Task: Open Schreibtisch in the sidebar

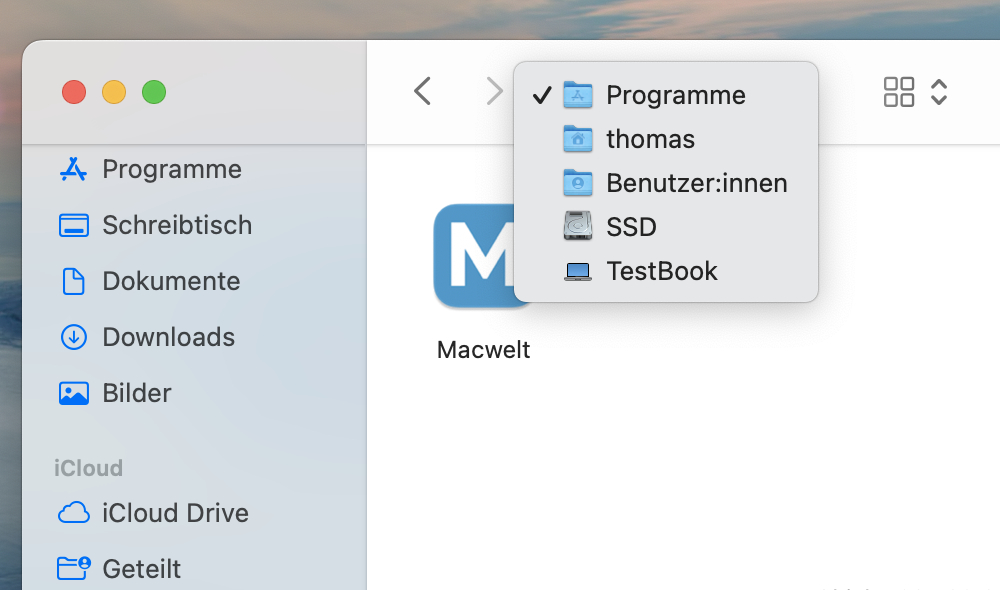Action: 156,225
